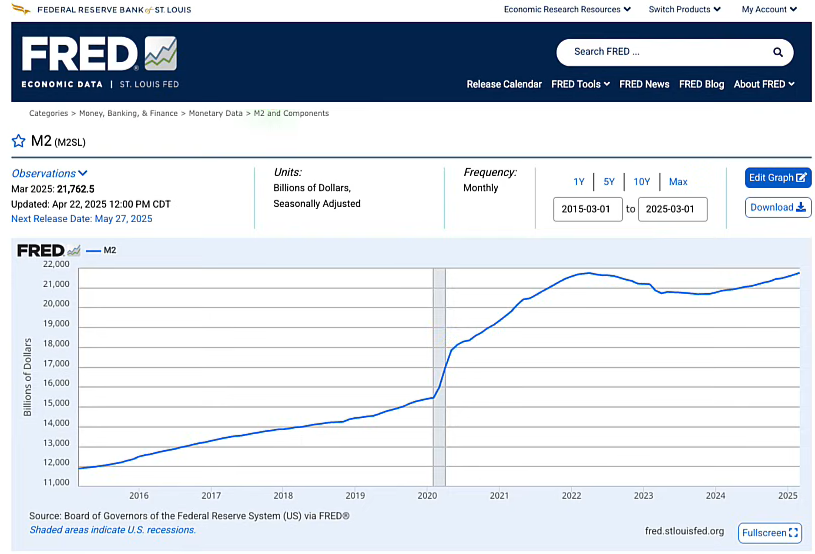This screenshot has width=815, height=554.
Task: Open the FRED Tools dropdown menu
Action: (581, 84)
